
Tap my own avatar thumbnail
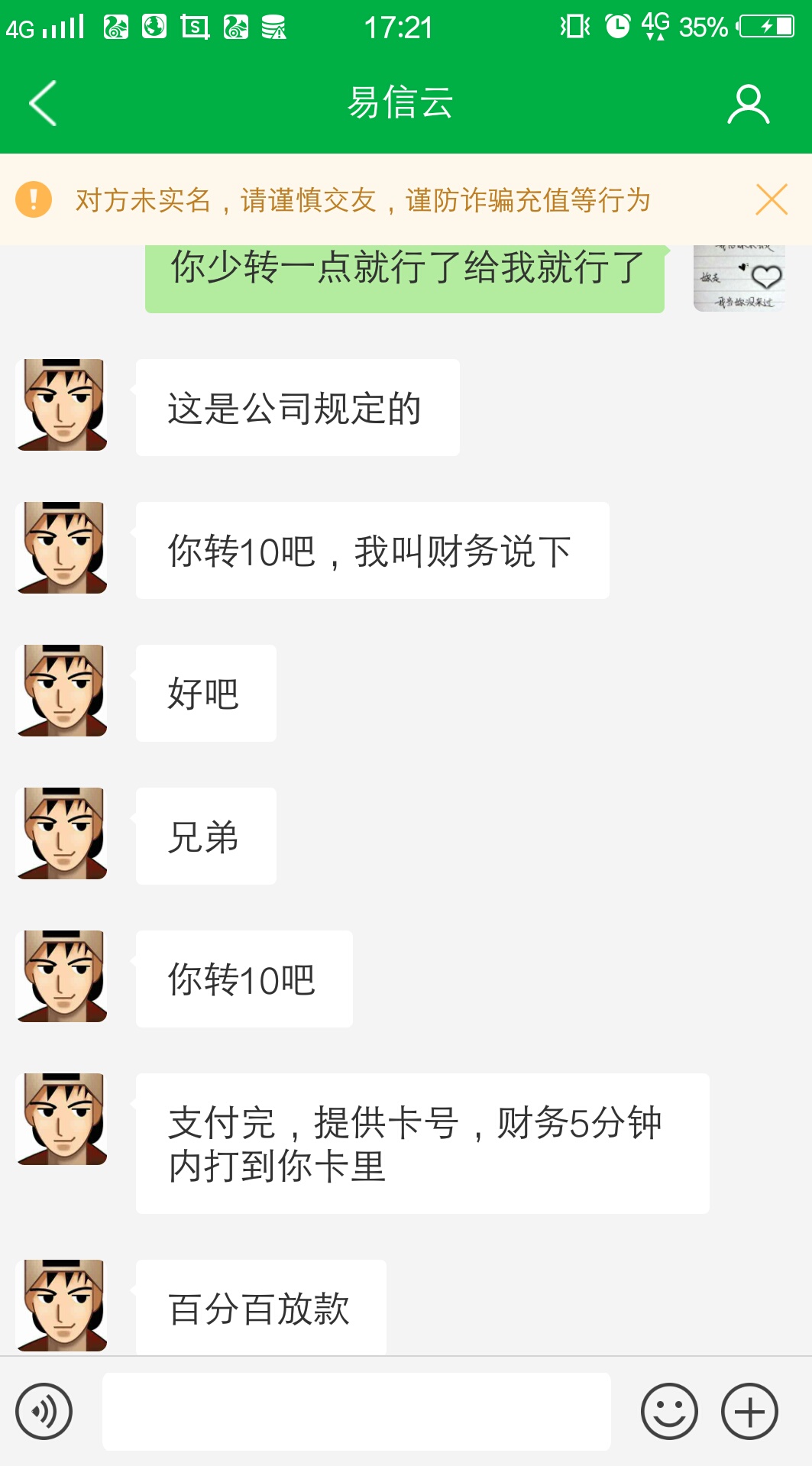pos(739,278)
